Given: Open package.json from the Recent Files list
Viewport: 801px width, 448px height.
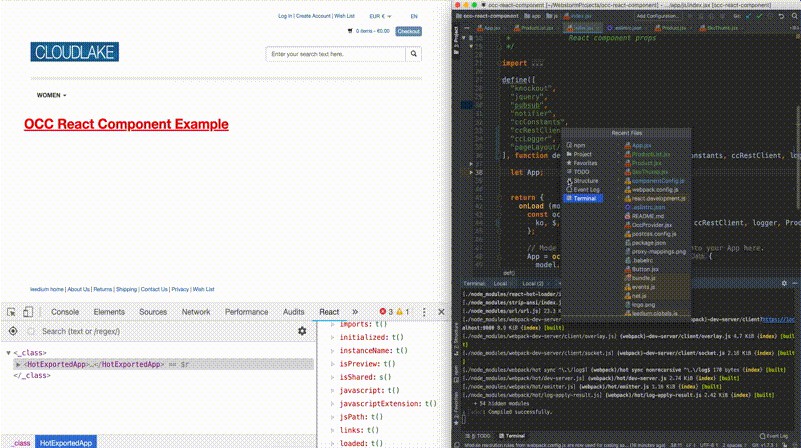Looking at the screenshot, I should [x=646, y=243].
